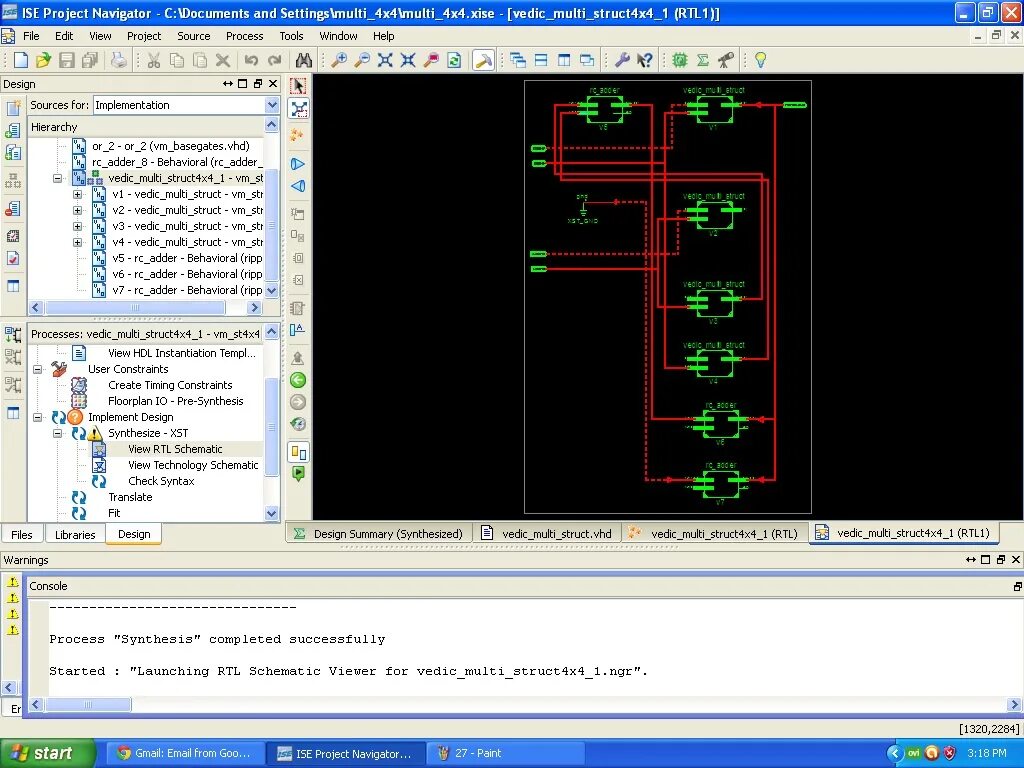The image size is (1024, 768).
Task: Open the Sources for dropdown
Action: (272, 105)
